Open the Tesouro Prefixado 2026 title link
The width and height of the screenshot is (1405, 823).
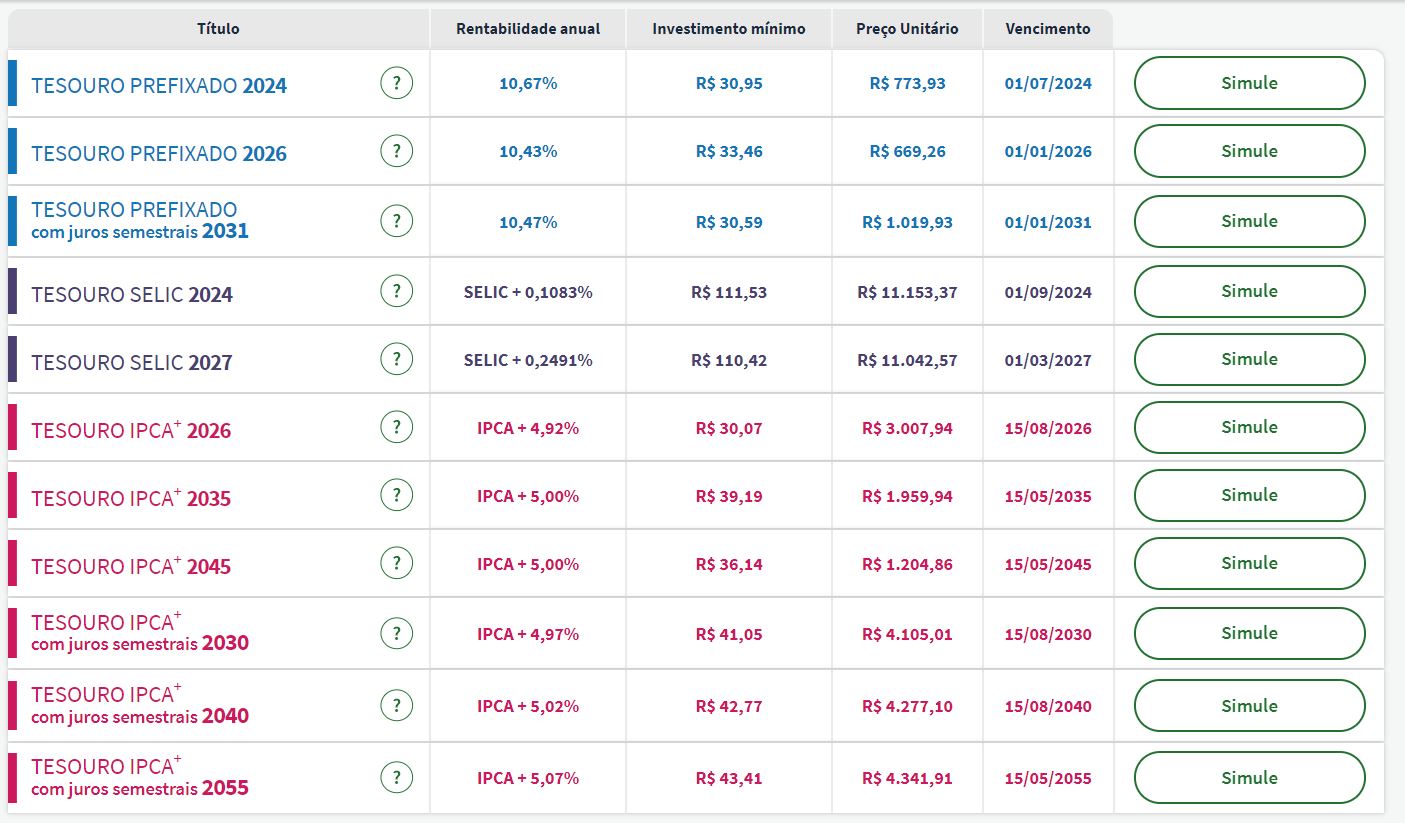[159, 154]
